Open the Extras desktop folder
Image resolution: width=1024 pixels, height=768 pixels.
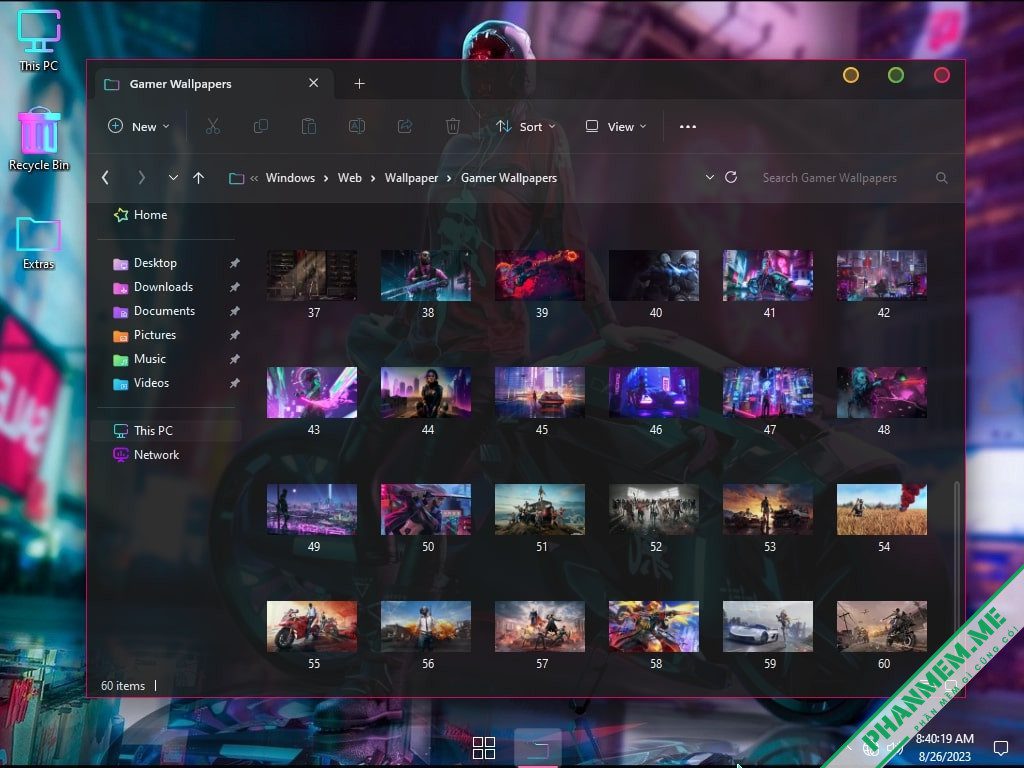pyautogui.click(x=39, y=243)
